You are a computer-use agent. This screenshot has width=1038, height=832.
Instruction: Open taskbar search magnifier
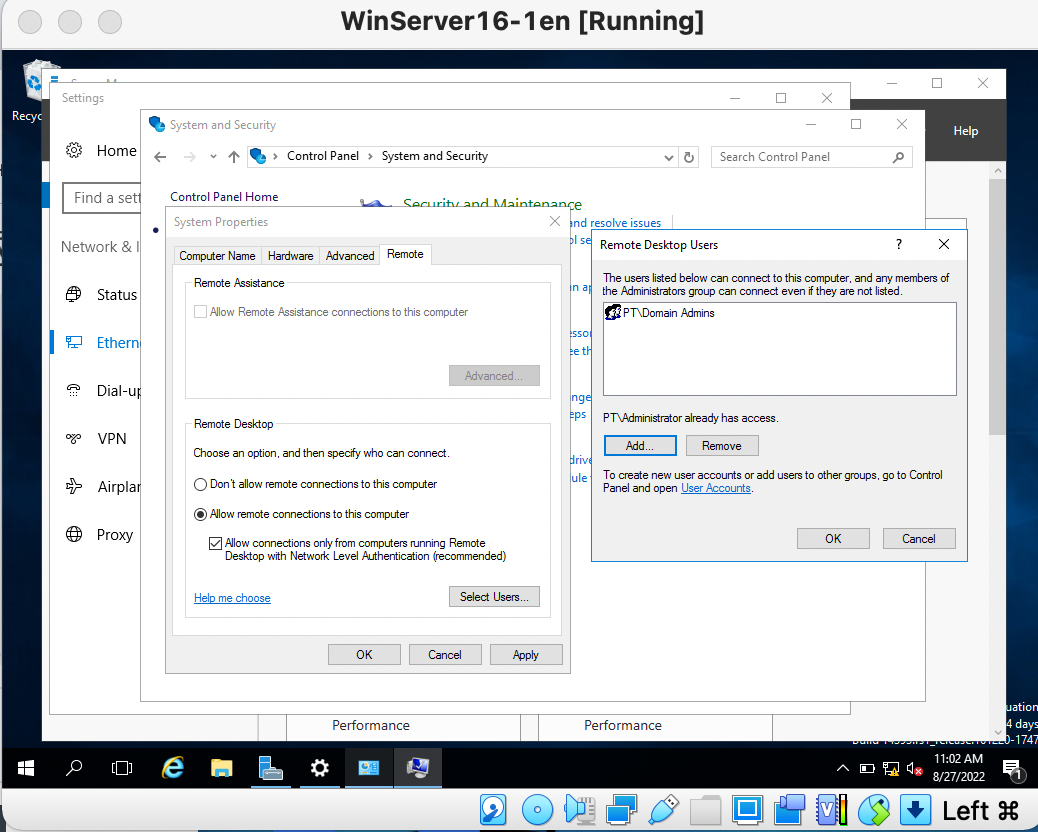(x=73, y=768)
